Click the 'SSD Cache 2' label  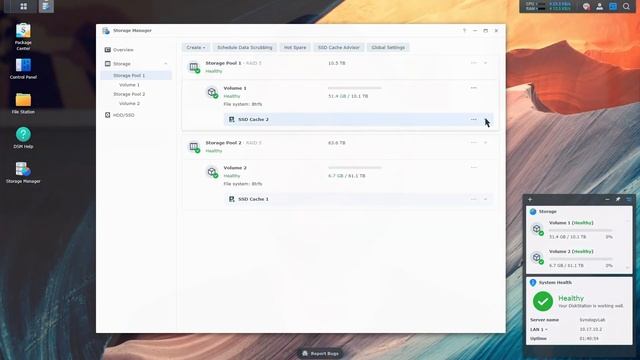point(253,120)
